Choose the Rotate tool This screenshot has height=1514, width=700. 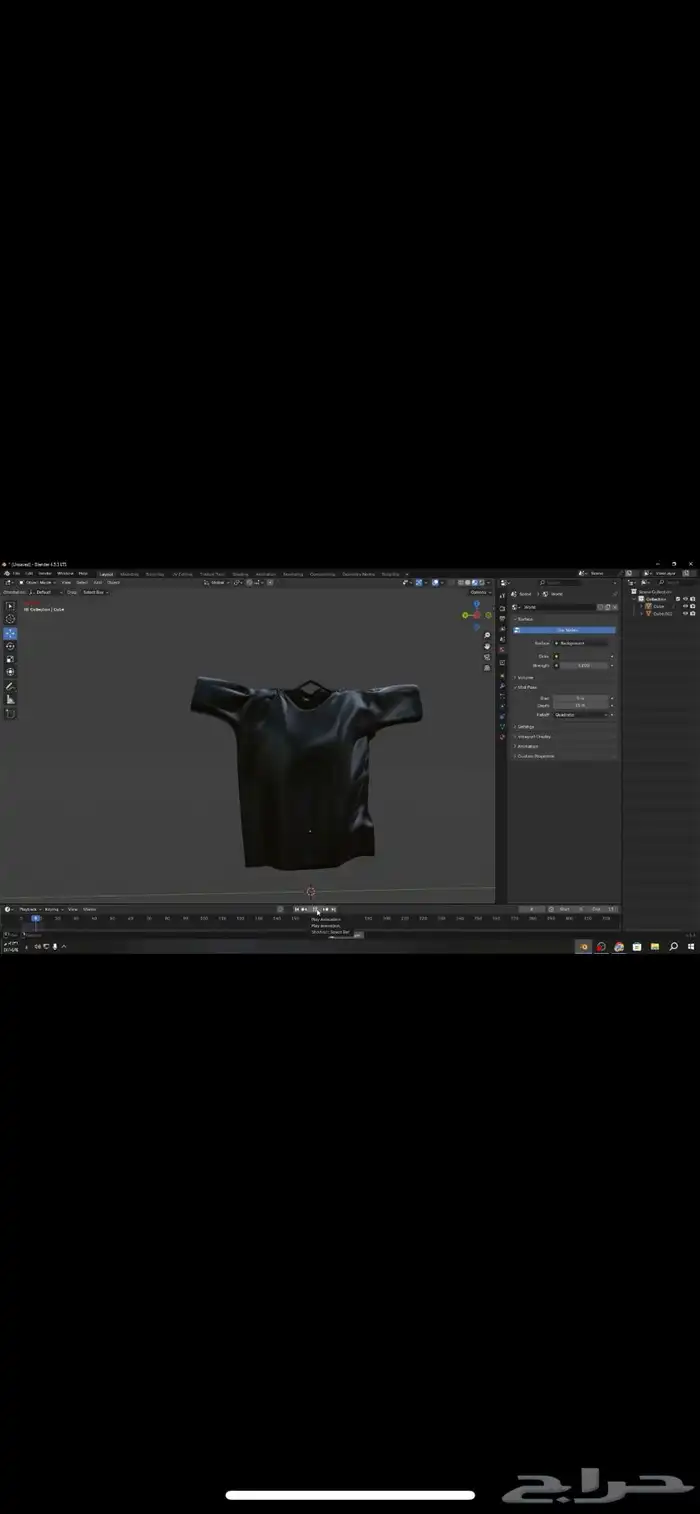point(11,646)
